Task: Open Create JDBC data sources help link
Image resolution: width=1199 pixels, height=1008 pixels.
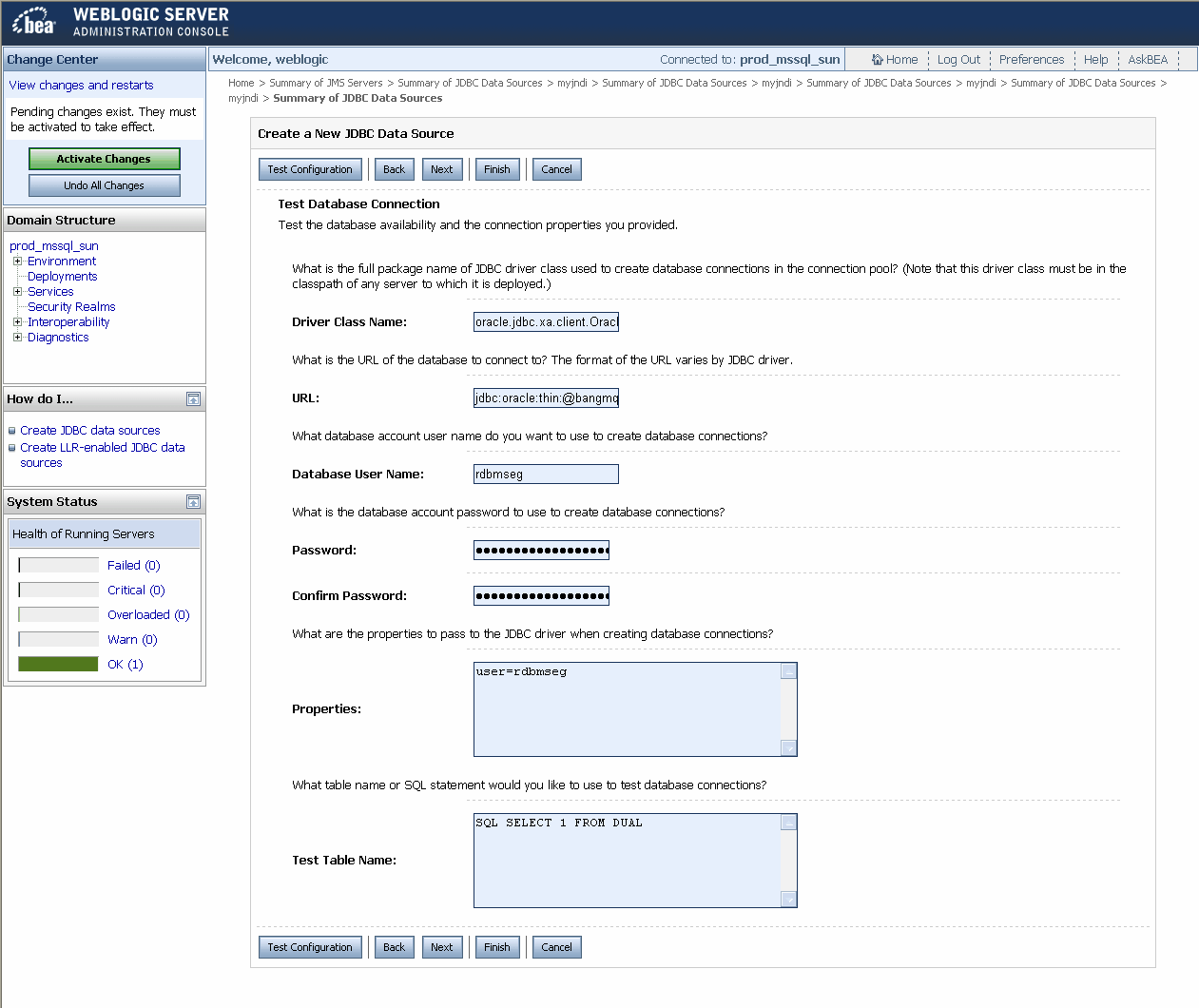Action: point(90,431)
